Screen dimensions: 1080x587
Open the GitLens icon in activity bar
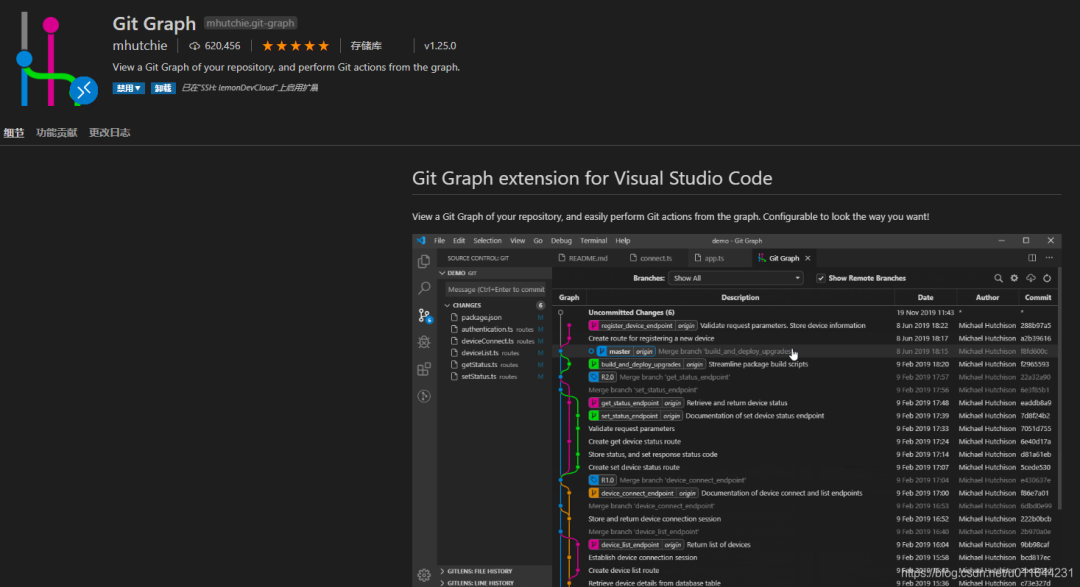click(x=424, y=396)
